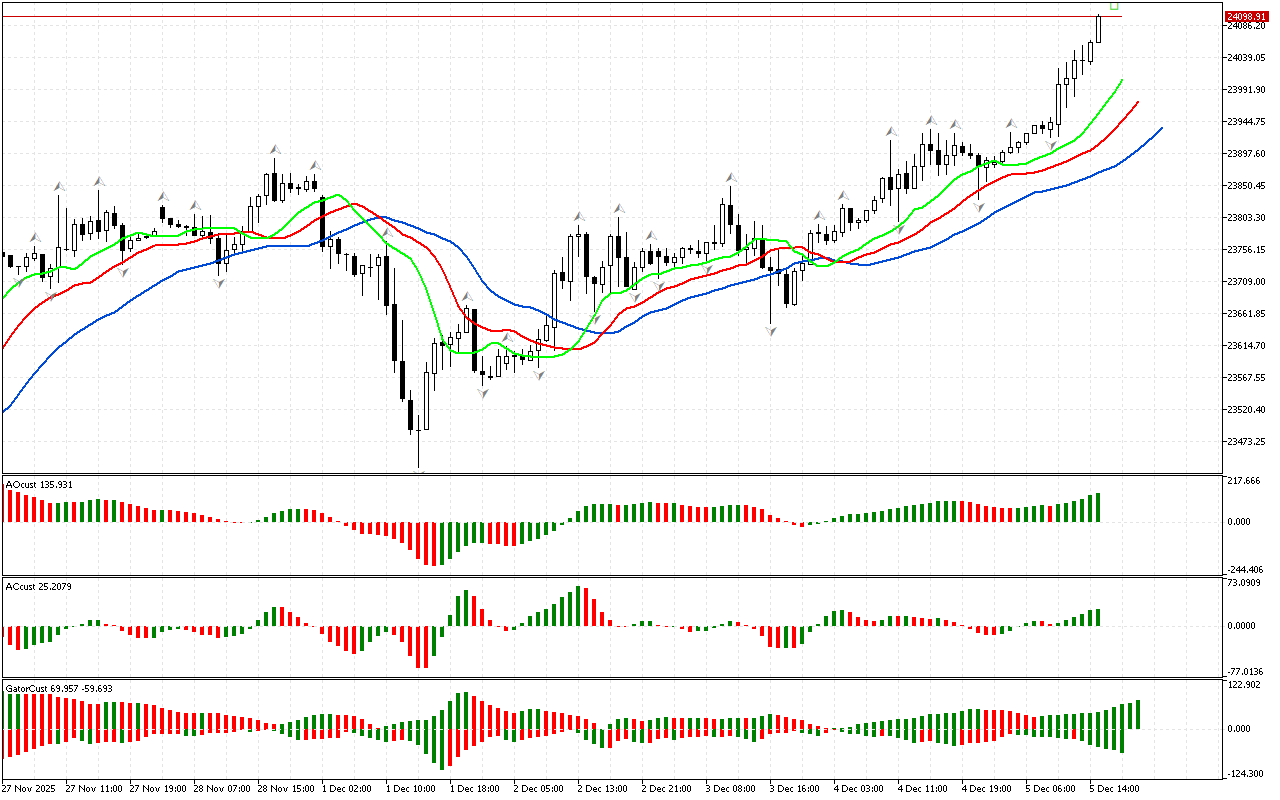Click the -124.300 Gator scale value
The width and height of the screenshot is (1280, 800).
point(1244,774)
